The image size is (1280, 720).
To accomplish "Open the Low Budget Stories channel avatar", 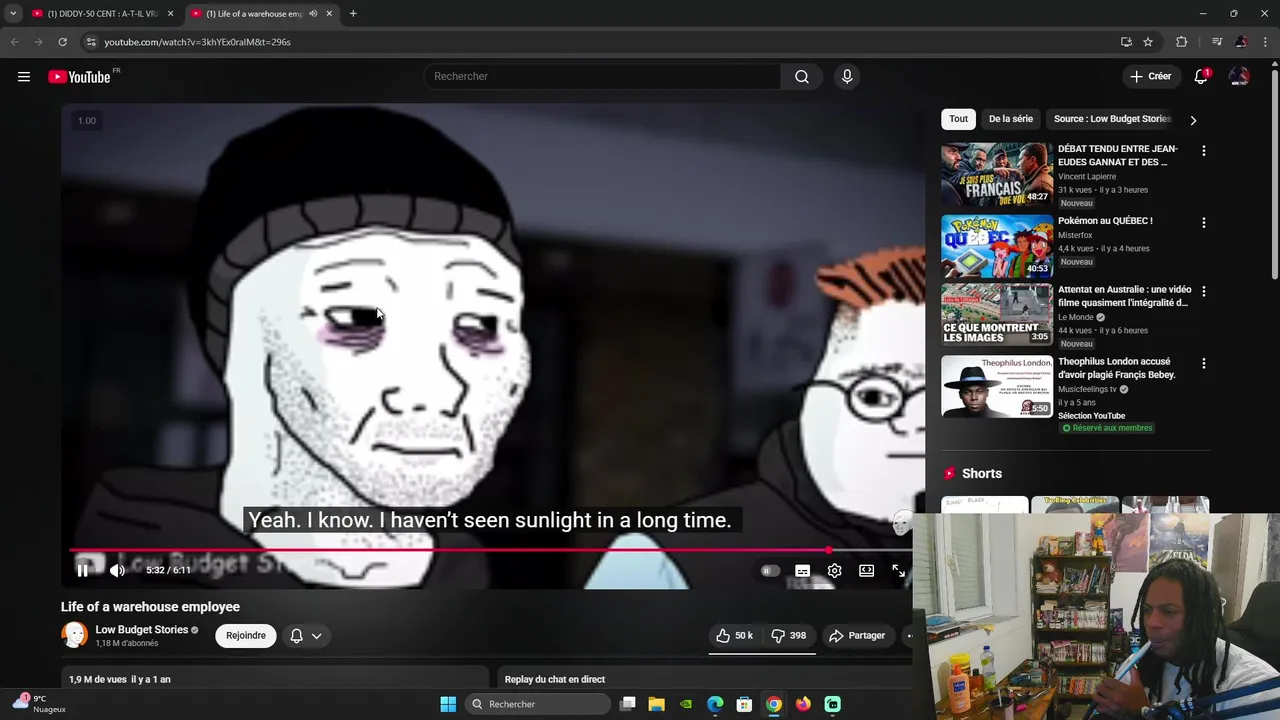I will click(x=74, y=635).
